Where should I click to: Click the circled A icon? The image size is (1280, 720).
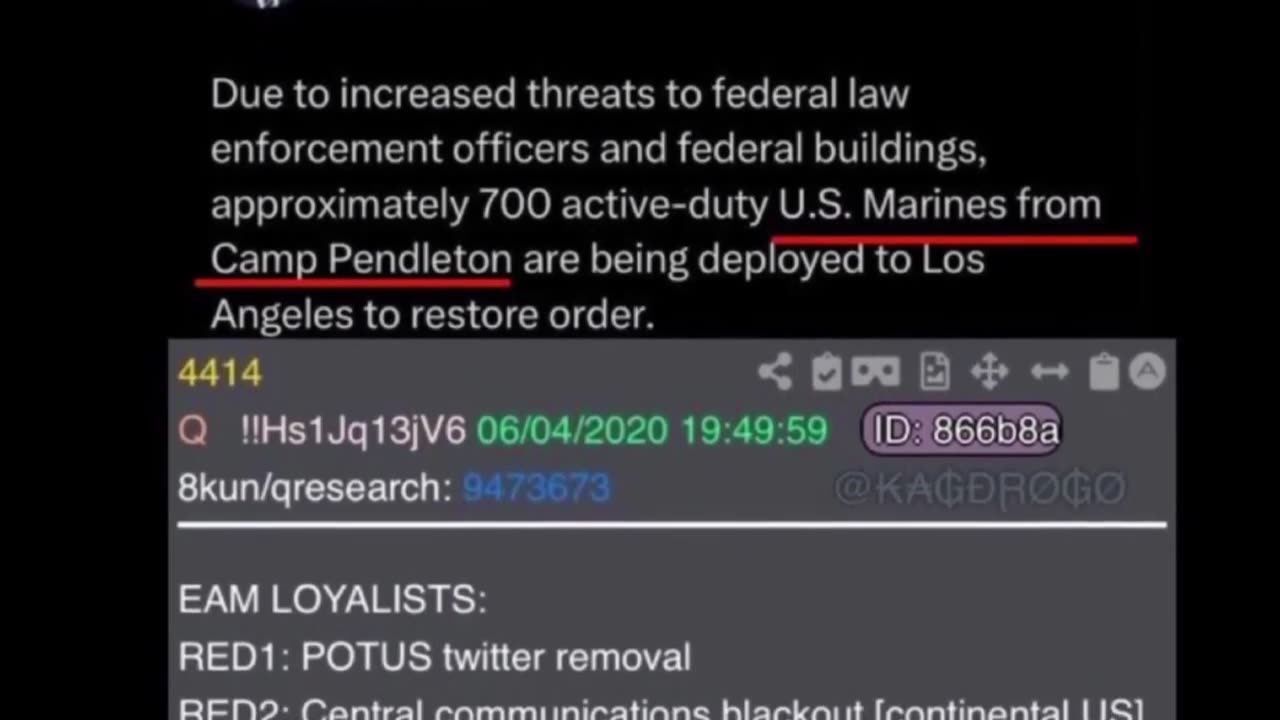pyautogui.click(x=1147, y=372)
